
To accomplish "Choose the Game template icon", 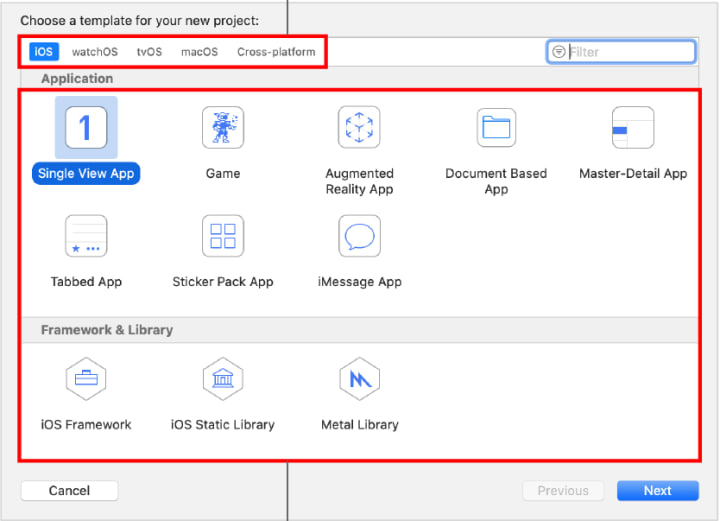I will pyautogui.click(x=223, y=128).
